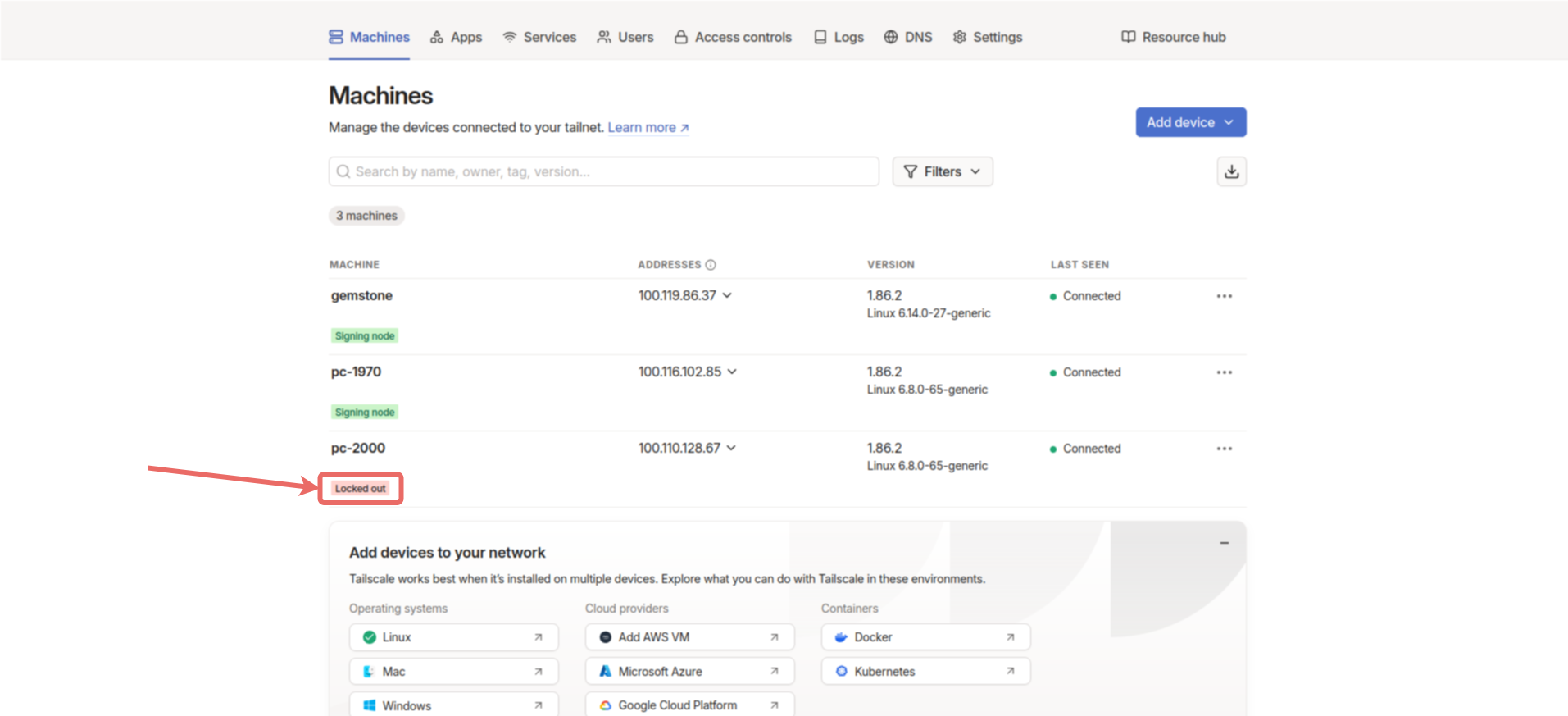
Task: Open the Docker container option
Action: point(925,637)
